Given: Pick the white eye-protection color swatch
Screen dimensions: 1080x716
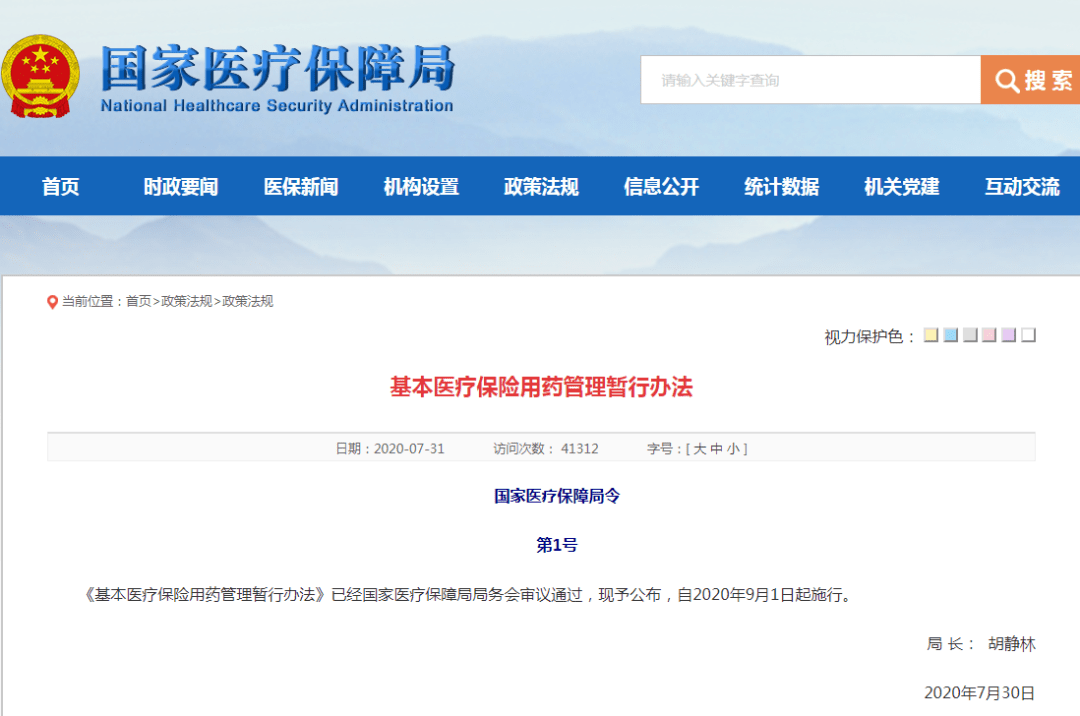Looking at the screenshot, I should click(x=1028, y=335).
